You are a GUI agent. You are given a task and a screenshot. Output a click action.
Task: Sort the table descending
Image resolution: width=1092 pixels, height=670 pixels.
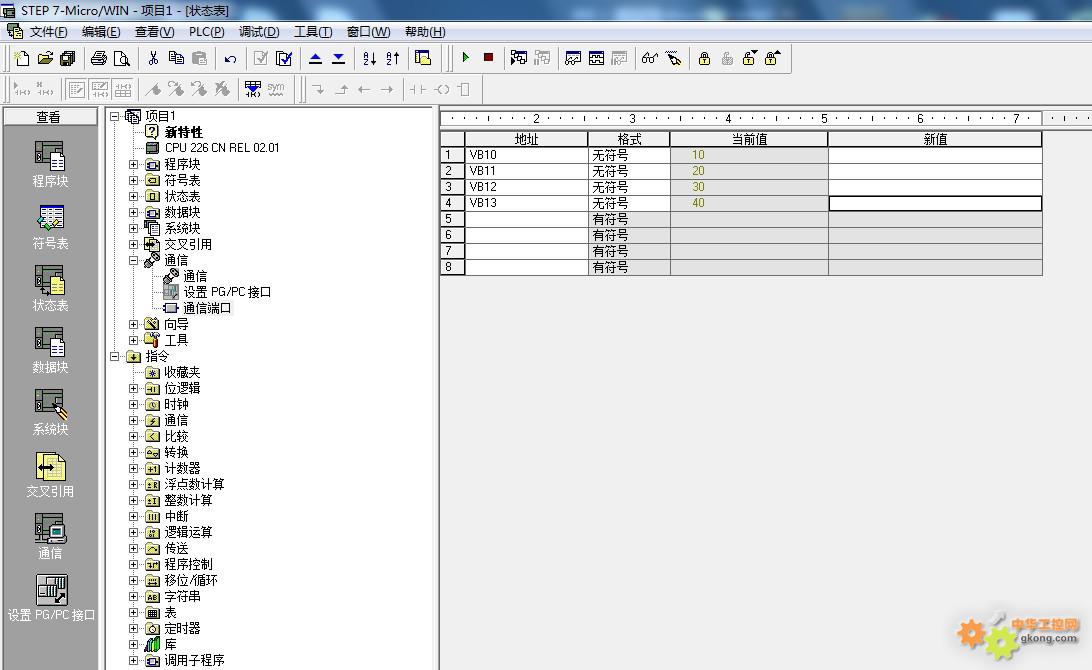pyautogui.click(x=393, y=59)
